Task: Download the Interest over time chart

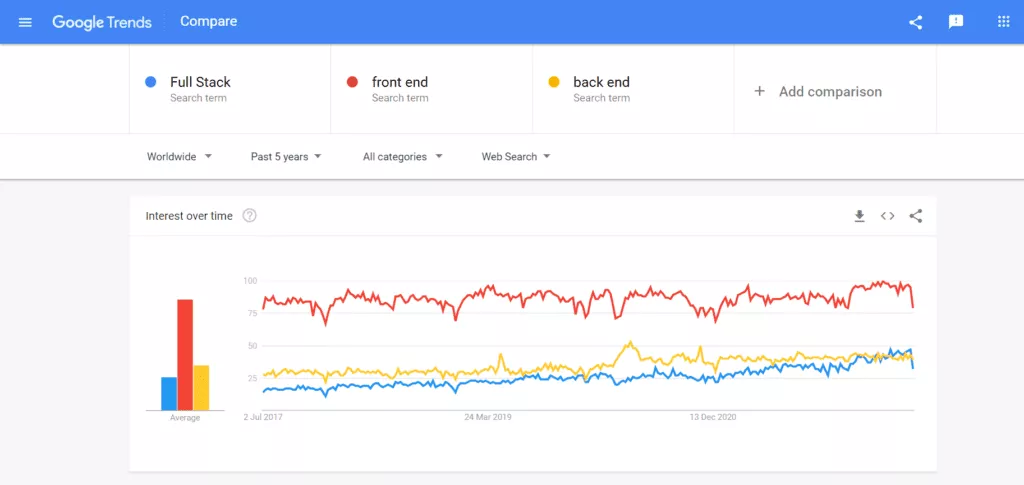Action: pyautogui.click(x=859, y=216)
